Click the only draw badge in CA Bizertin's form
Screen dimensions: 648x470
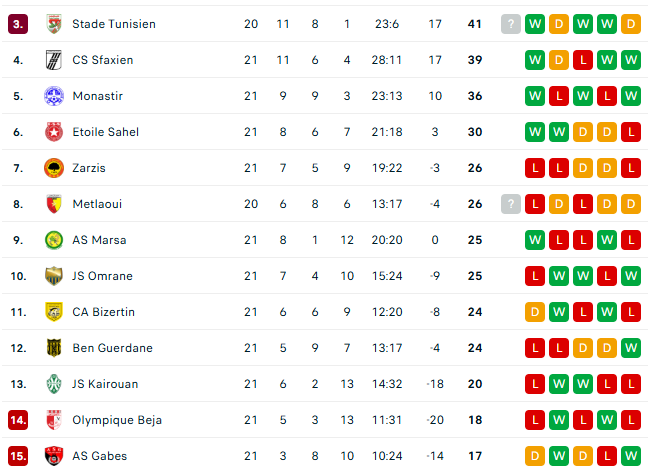tap(535, 312)
